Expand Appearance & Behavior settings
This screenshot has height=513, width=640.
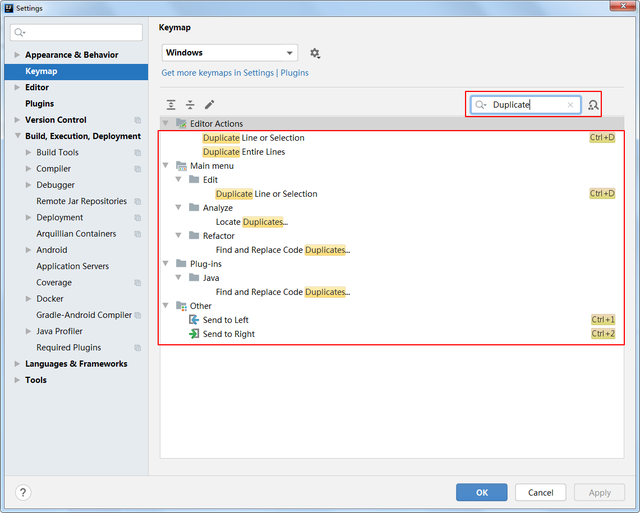17,55
